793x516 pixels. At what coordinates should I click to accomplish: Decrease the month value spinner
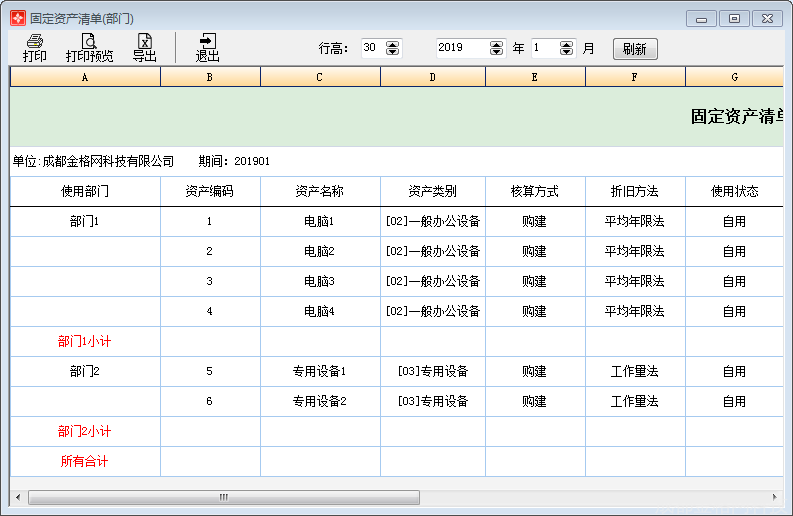pos(567,52)
